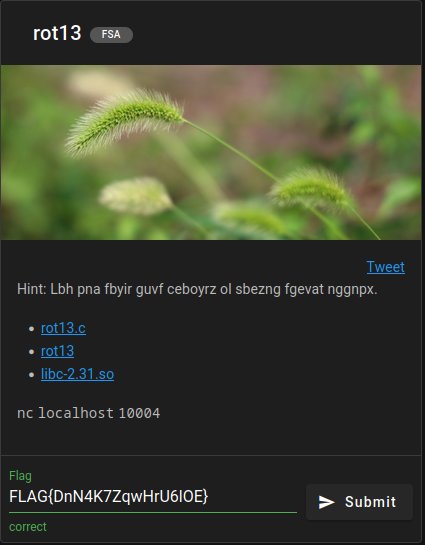Click the bullet beside rot13.c
Image resolution: width=425 pixels, height=545 pixels.
point(32,328)
